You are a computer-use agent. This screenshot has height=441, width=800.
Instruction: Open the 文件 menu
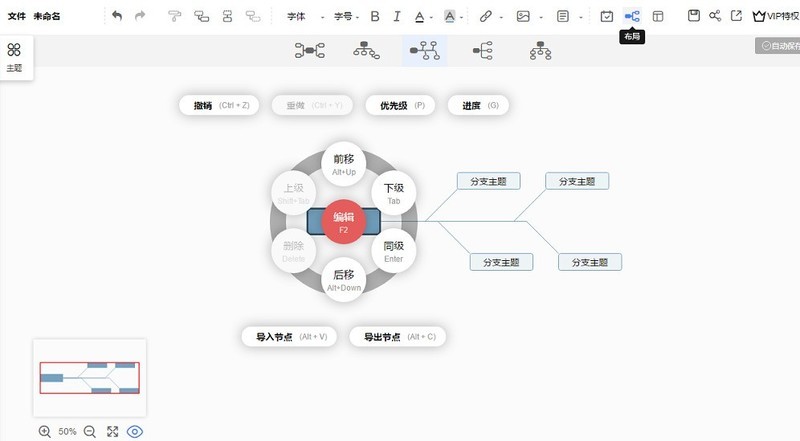[x=16, y=16]
